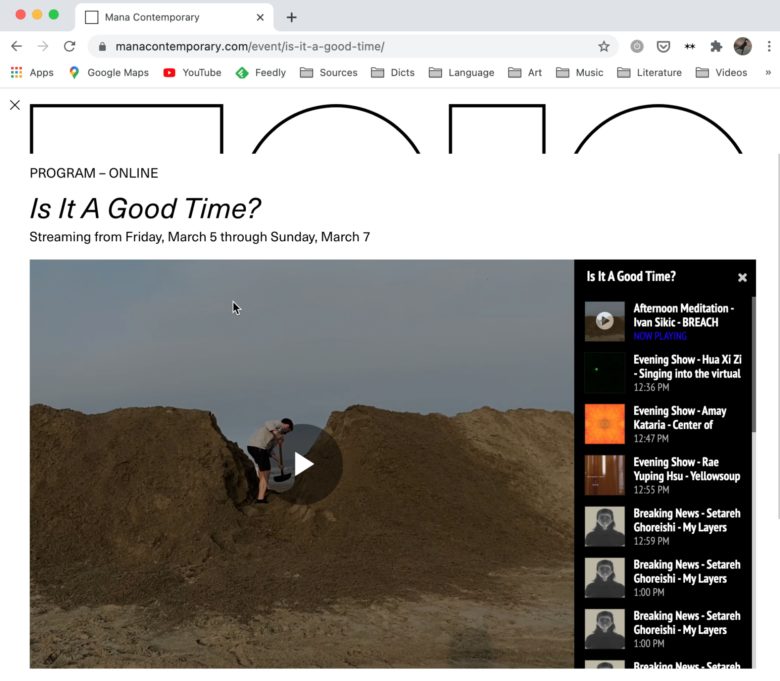Reload the page
780x681 pixels.
pyautogui.click(x=69, y=46)
